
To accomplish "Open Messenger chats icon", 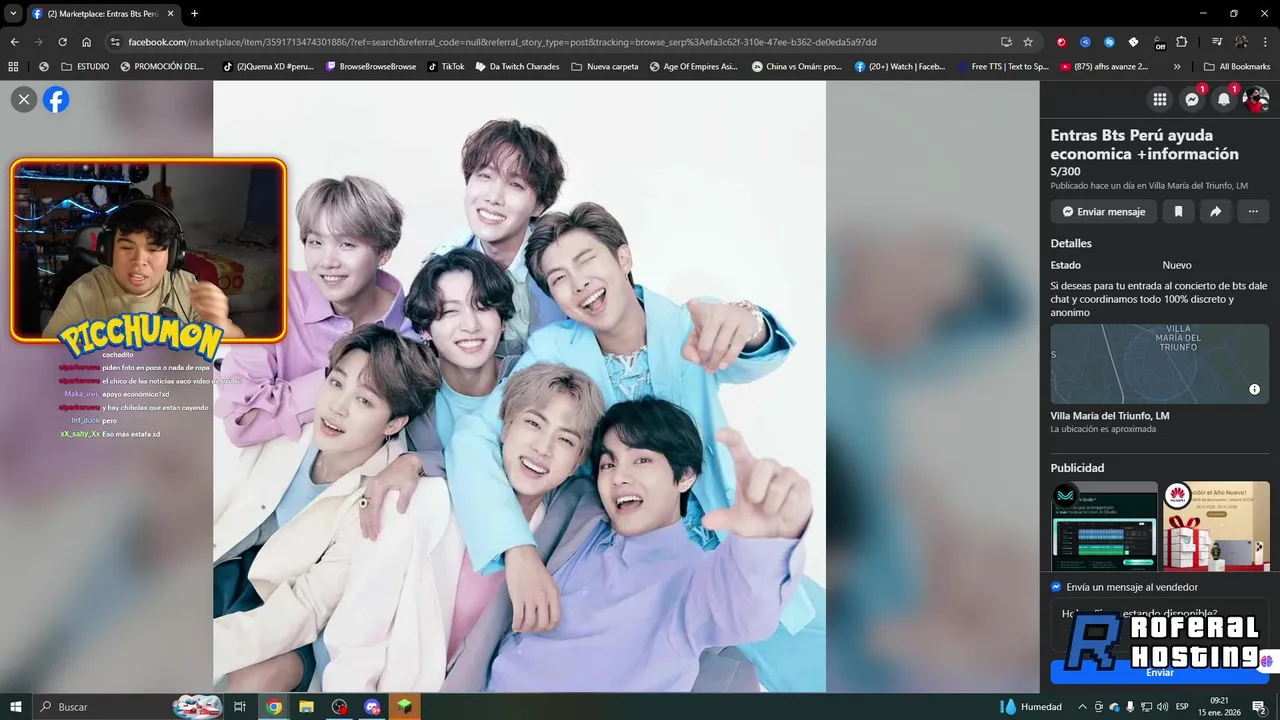I will 1192,99.
